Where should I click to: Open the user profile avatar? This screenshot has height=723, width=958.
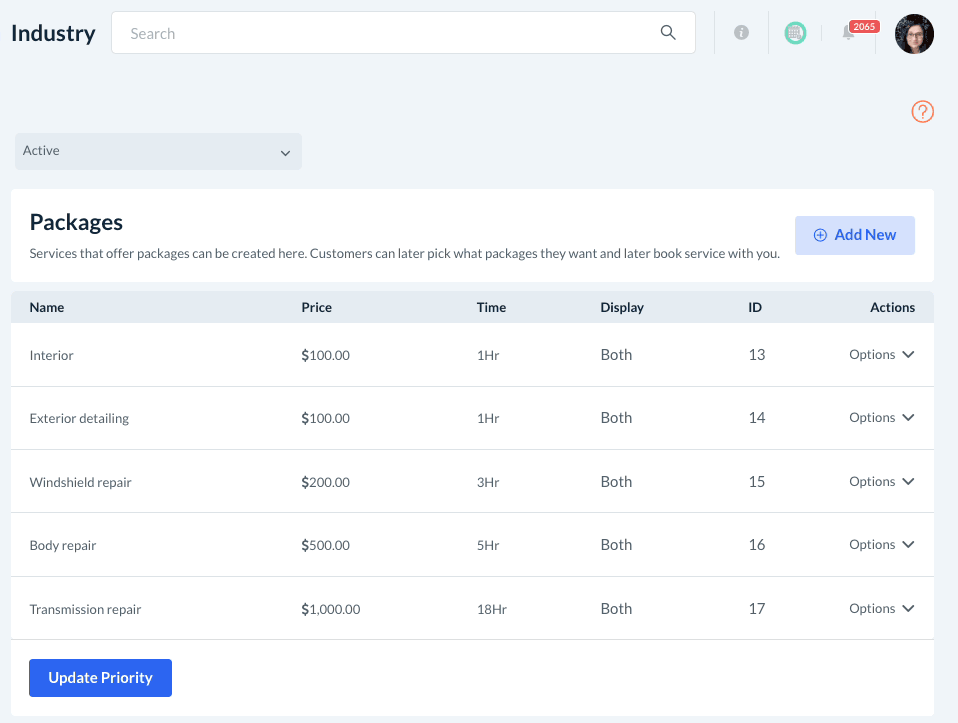tap(914, 34)
